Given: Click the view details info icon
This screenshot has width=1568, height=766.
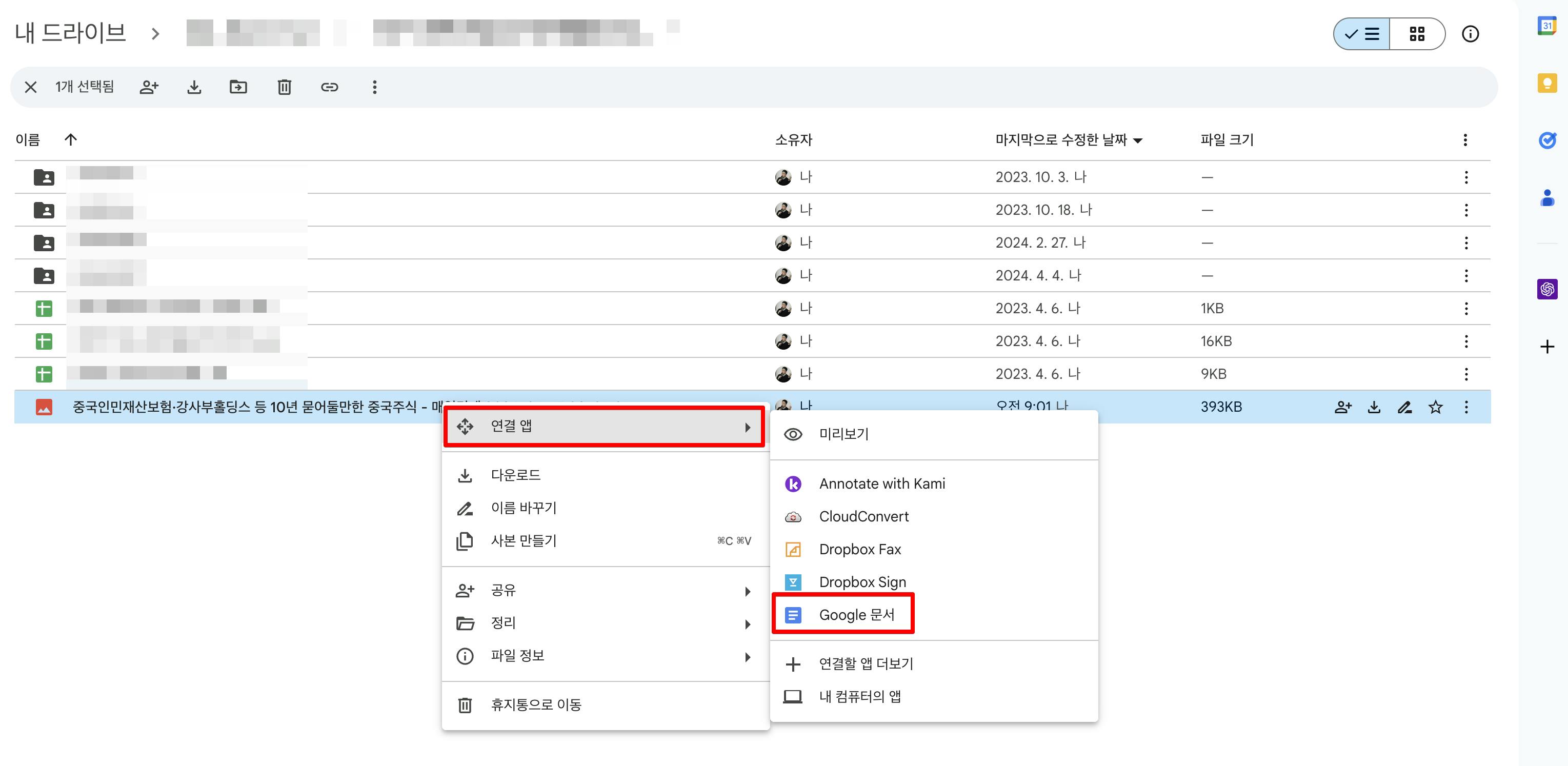Looking at the screenshot, I should [x=1470, y=34].
